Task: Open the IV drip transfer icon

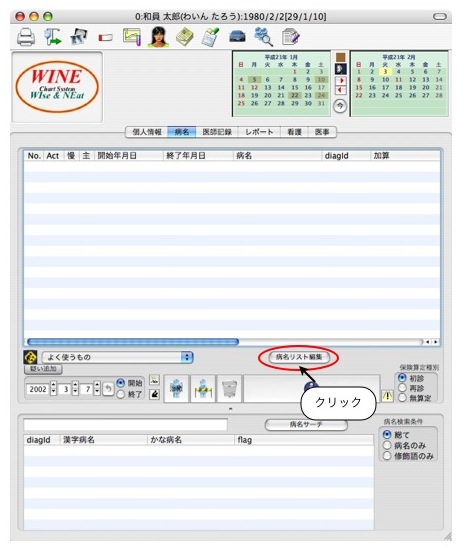Action: click(x=52, y=37)
